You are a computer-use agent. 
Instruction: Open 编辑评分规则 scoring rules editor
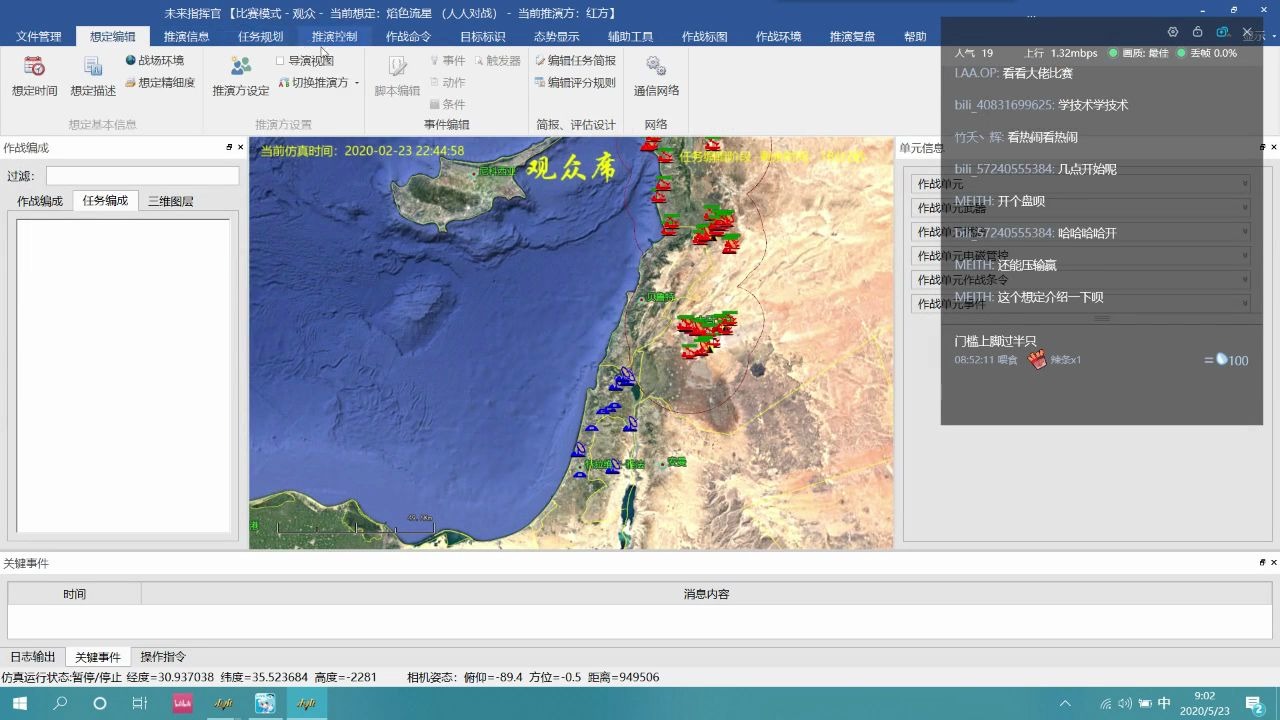575,83
